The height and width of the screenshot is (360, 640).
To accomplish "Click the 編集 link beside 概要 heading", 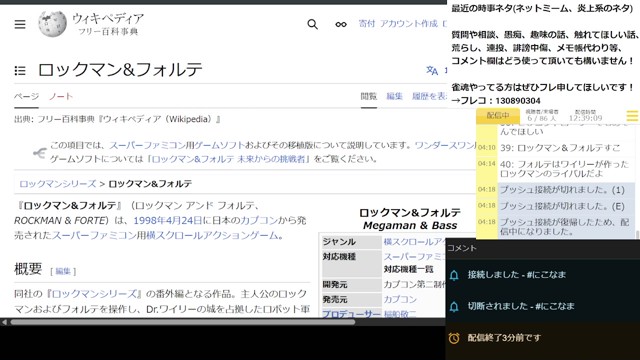I will 63,271.
